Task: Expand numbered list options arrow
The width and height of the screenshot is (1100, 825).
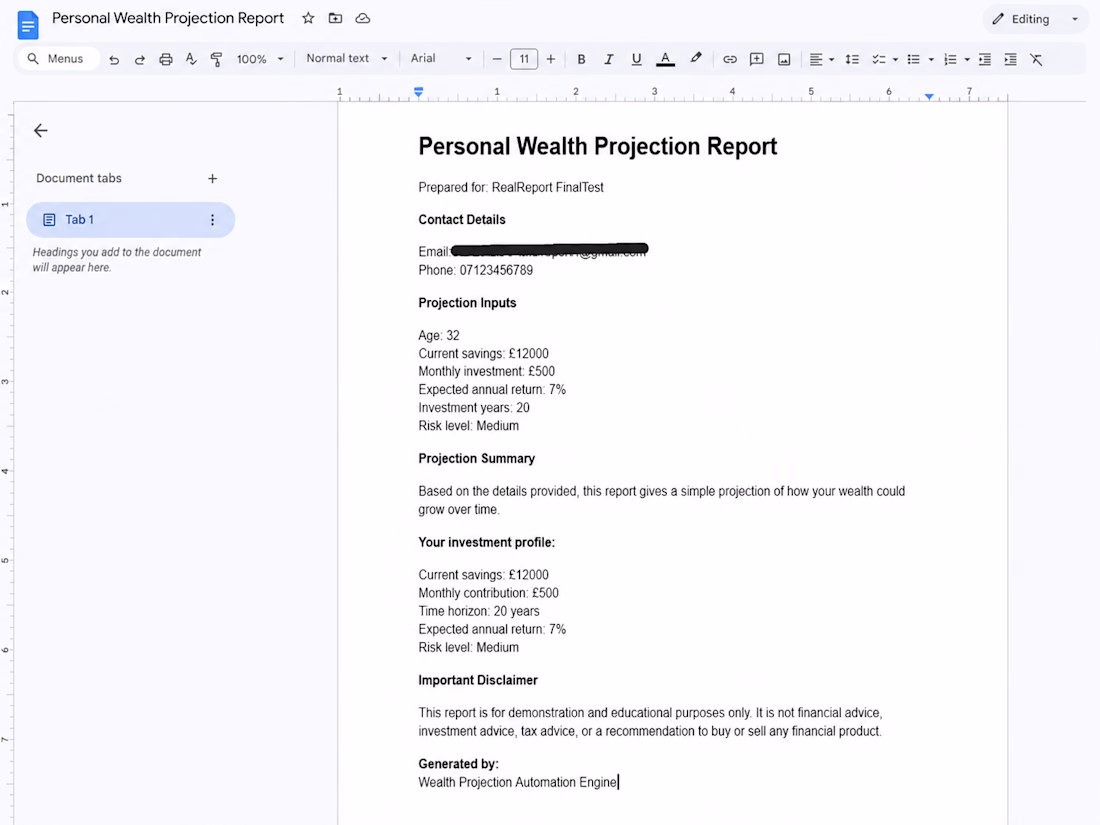Action: (x=967, y=60)
